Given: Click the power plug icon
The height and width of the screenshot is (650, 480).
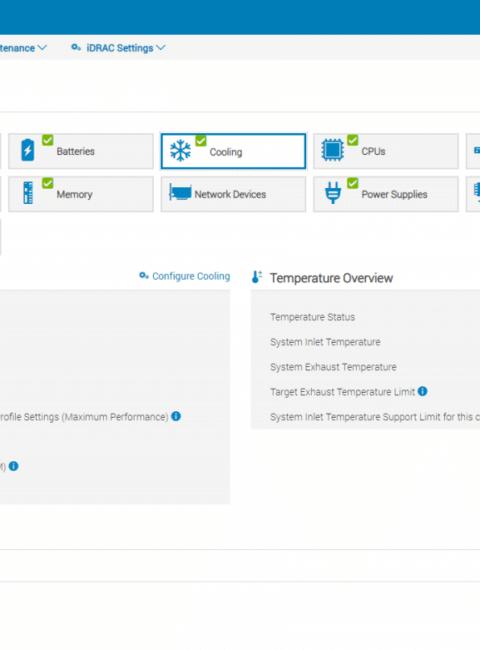Looking at the screenshot, I should [x=333, y=193].
